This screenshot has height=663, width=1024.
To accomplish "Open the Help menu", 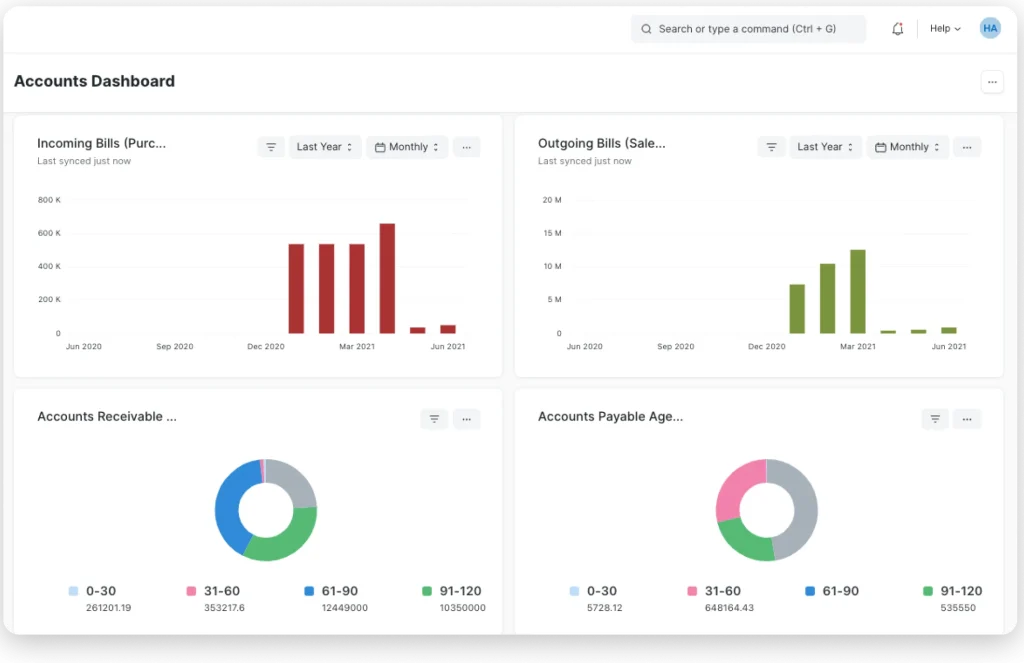I will pyautogui.click(x=945, y=29).
